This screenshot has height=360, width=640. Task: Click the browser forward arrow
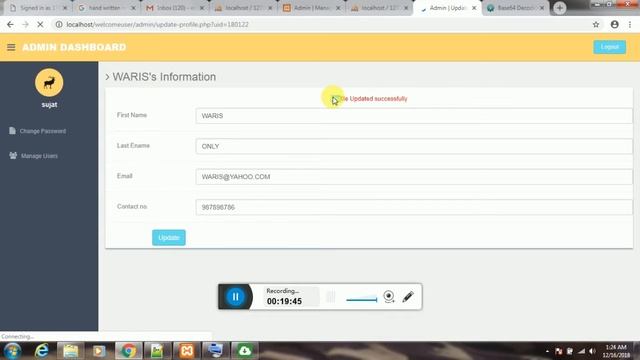[x=25, y=24]
